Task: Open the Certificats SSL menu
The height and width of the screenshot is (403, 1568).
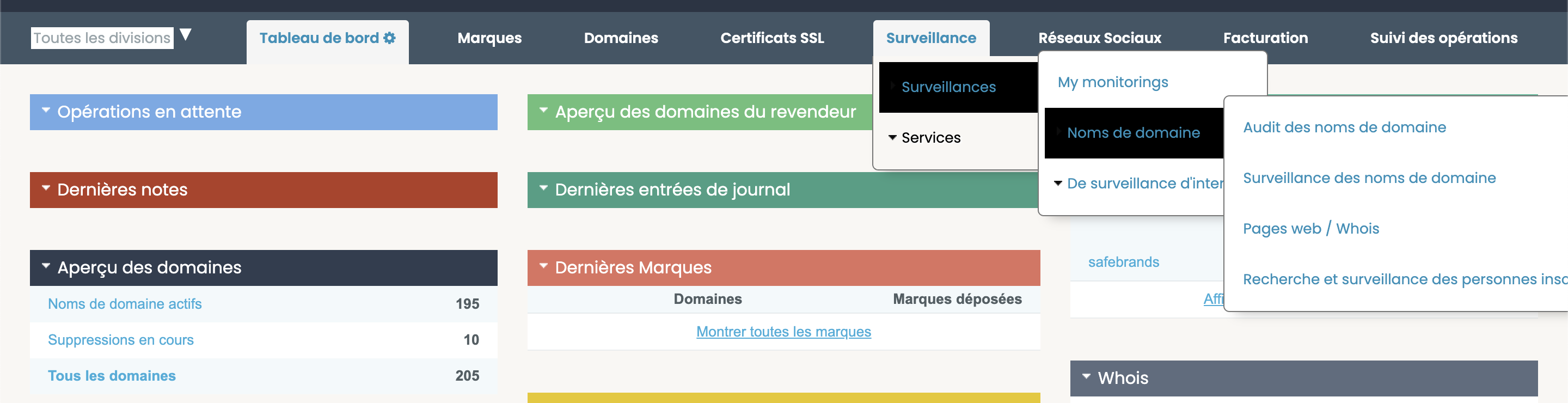Action: [772, 38]
